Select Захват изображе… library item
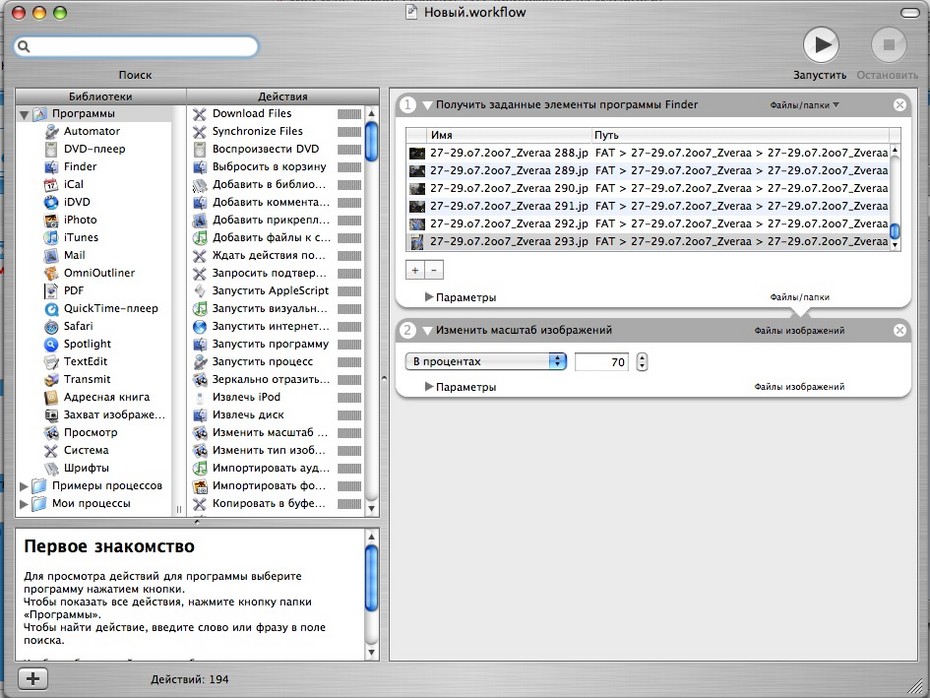930x698 pixels. (114, 415)
